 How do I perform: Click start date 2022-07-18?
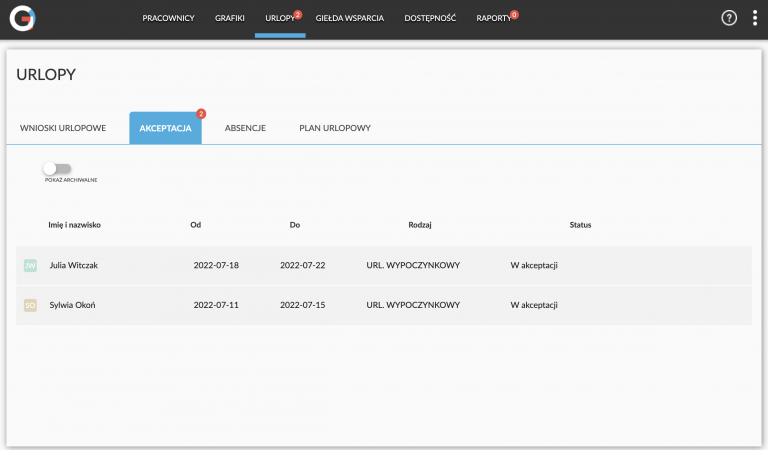coord(216,265)
